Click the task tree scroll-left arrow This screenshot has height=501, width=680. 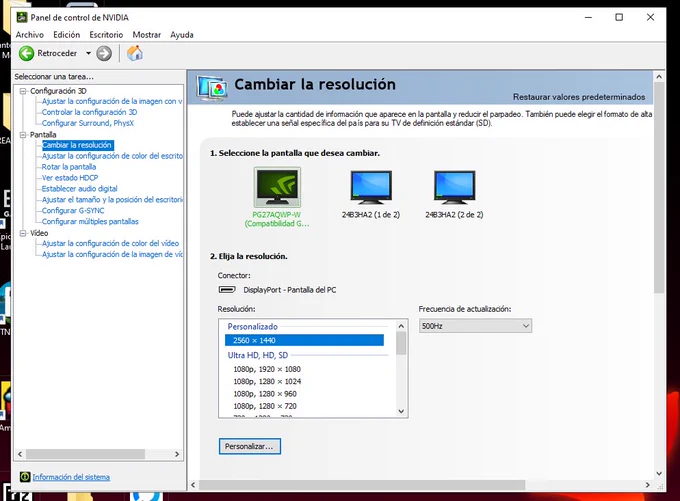click(20, 454)
